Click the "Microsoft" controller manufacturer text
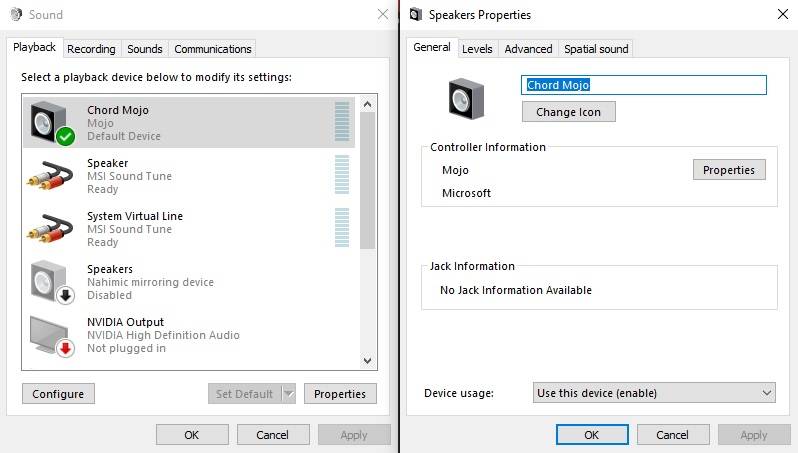The height and width of the screenshot is (453, 798). pyautogui.click(x=466, y=193)
